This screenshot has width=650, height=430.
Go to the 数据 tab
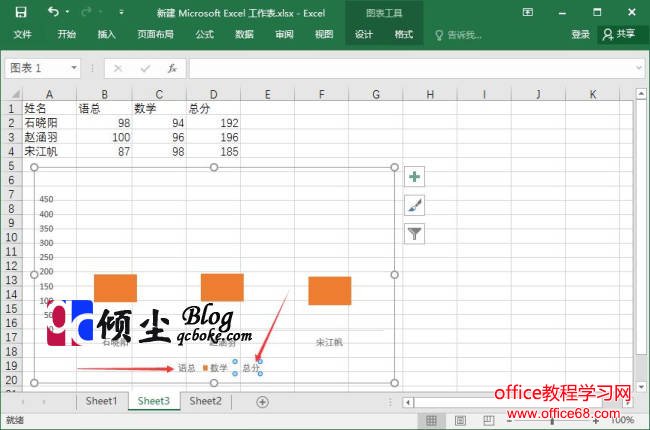[x=244, y=34]
